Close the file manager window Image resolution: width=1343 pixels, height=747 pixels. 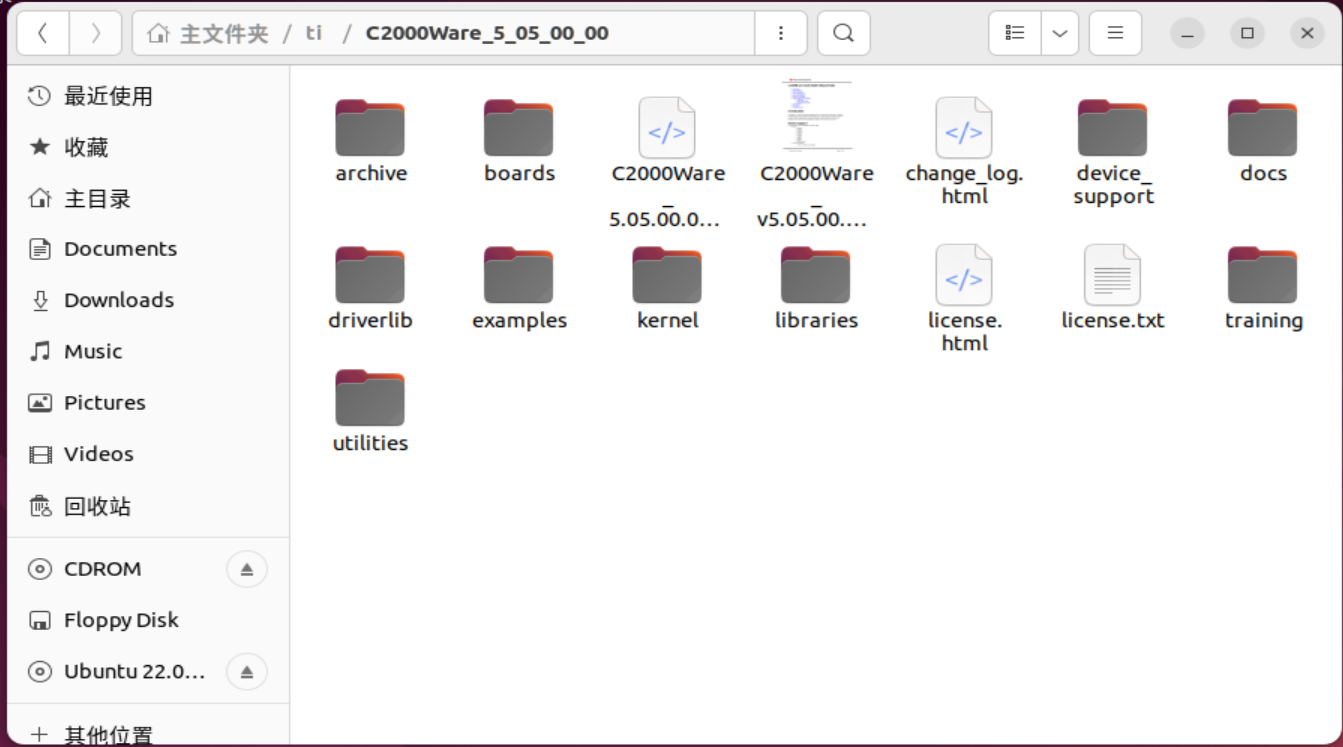[x=1307, y=33]
